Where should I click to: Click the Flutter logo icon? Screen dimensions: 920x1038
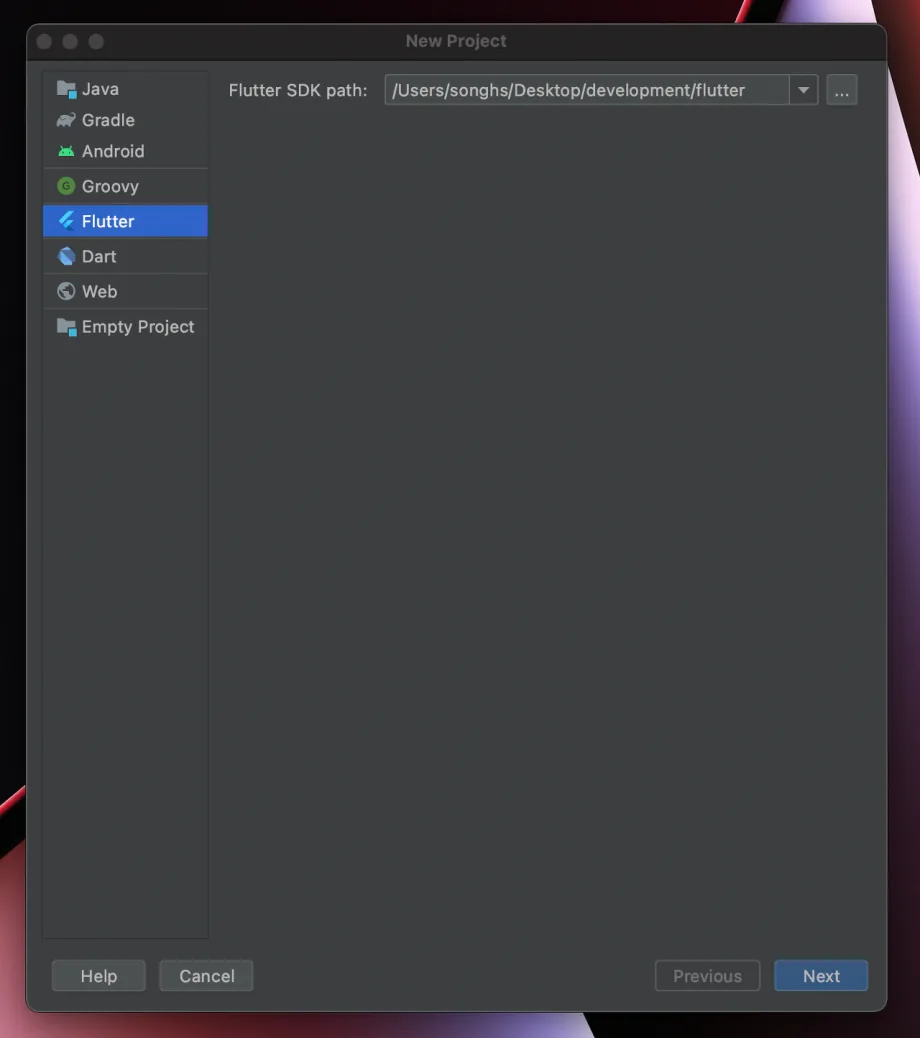point(66,221)
